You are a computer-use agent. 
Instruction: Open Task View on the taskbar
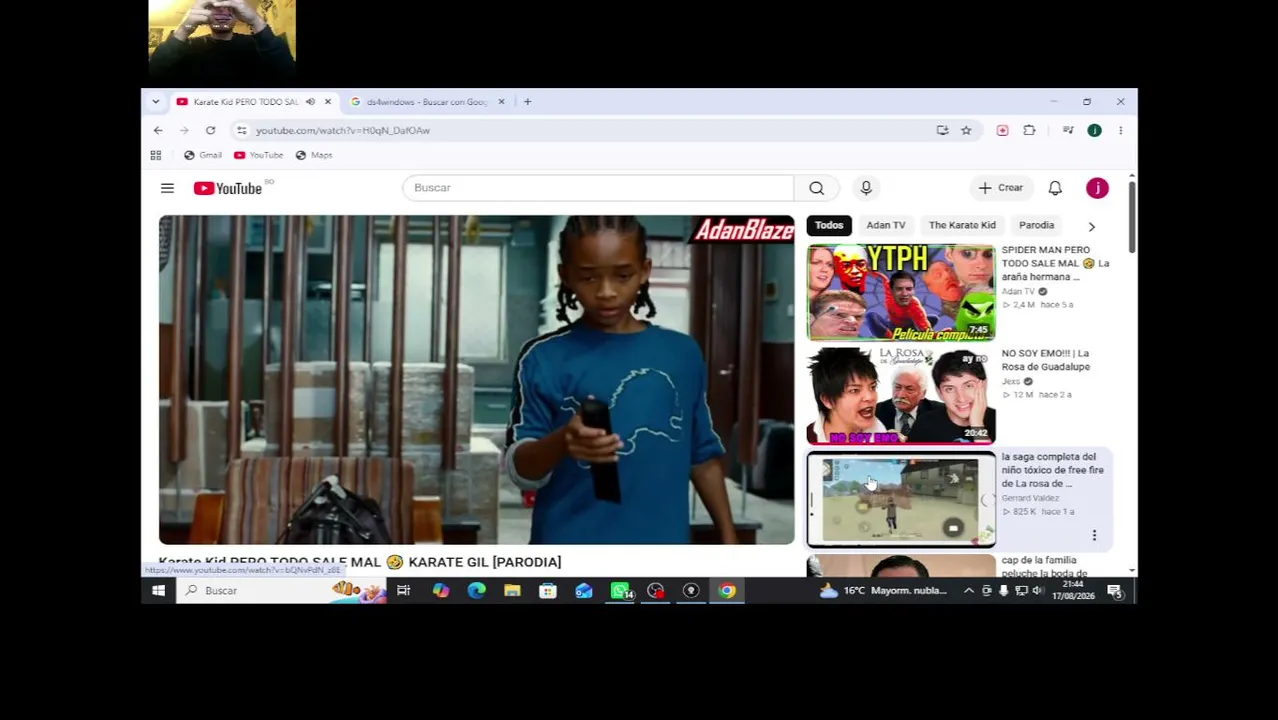[x=403, y=591]
